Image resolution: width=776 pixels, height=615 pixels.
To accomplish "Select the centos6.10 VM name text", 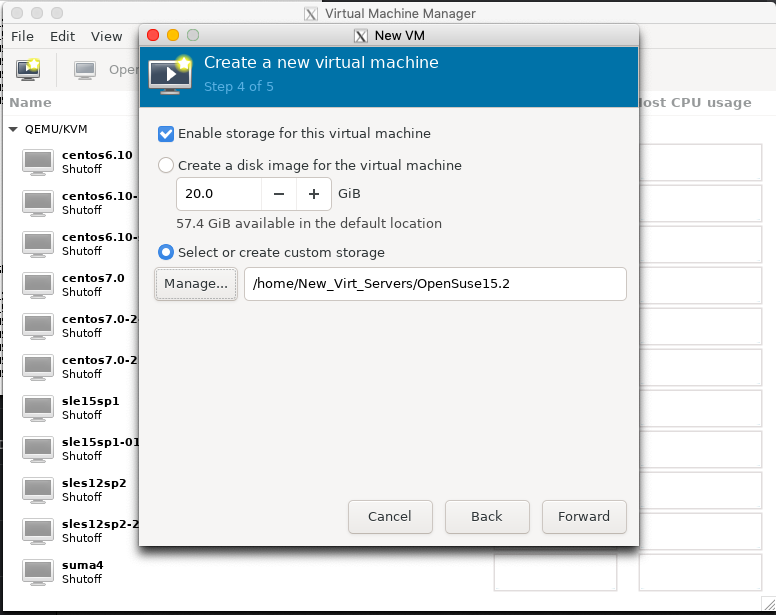I will [x=97, y=155].
